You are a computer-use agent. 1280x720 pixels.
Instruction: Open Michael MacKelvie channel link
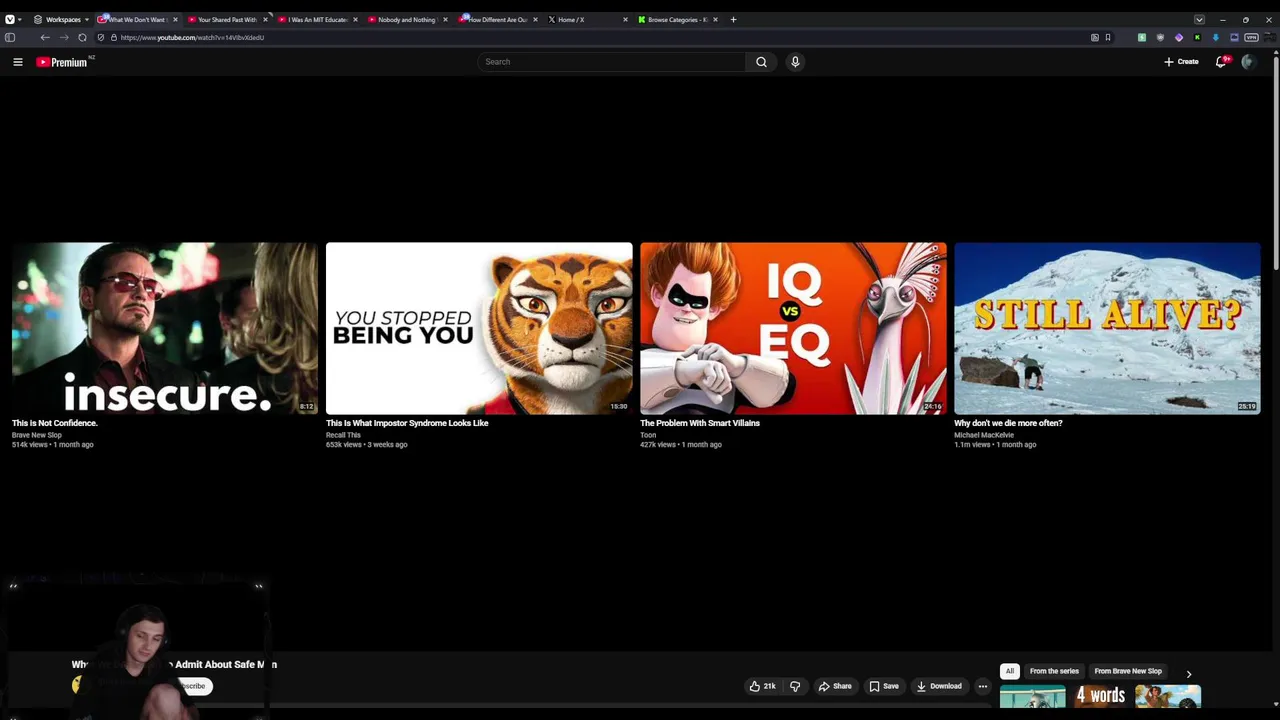(x=984, y=435)
